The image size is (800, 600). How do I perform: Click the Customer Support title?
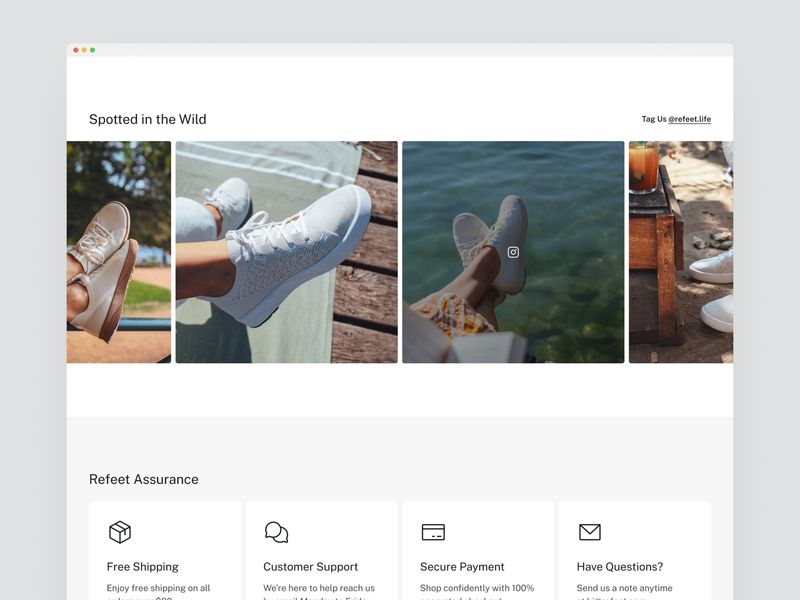click(x=311, y=567)
